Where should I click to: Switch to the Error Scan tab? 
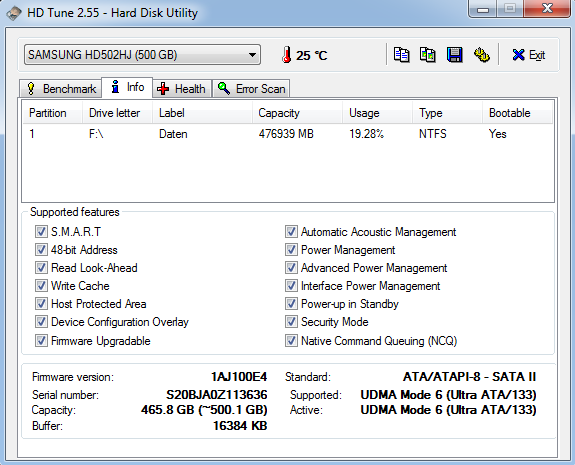(251, 89)
